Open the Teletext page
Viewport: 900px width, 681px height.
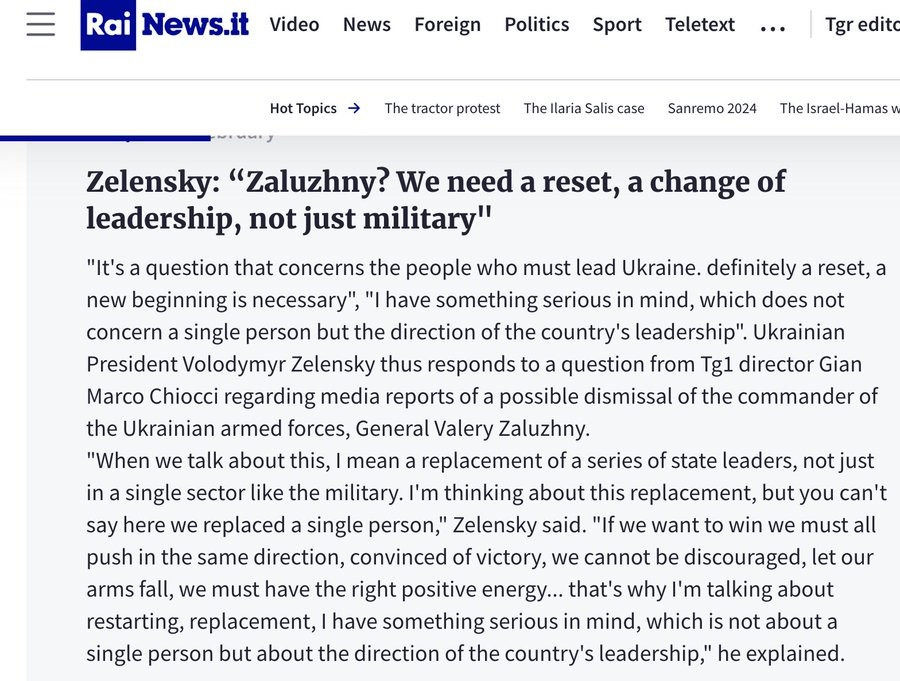(700, 25)
